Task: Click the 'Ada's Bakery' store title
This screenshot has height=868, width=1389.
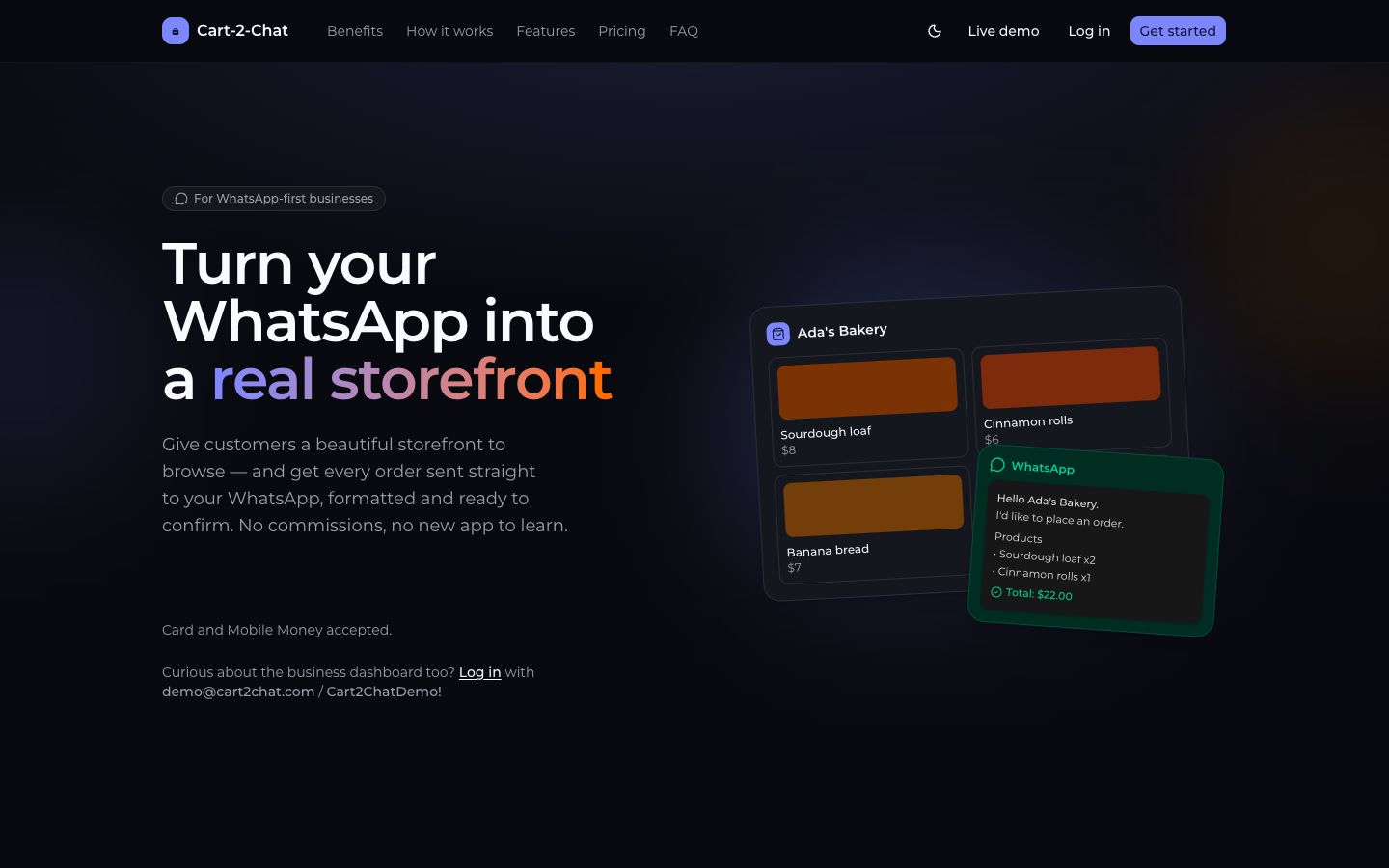Action: pyautogui.click(x=842, y=331)
